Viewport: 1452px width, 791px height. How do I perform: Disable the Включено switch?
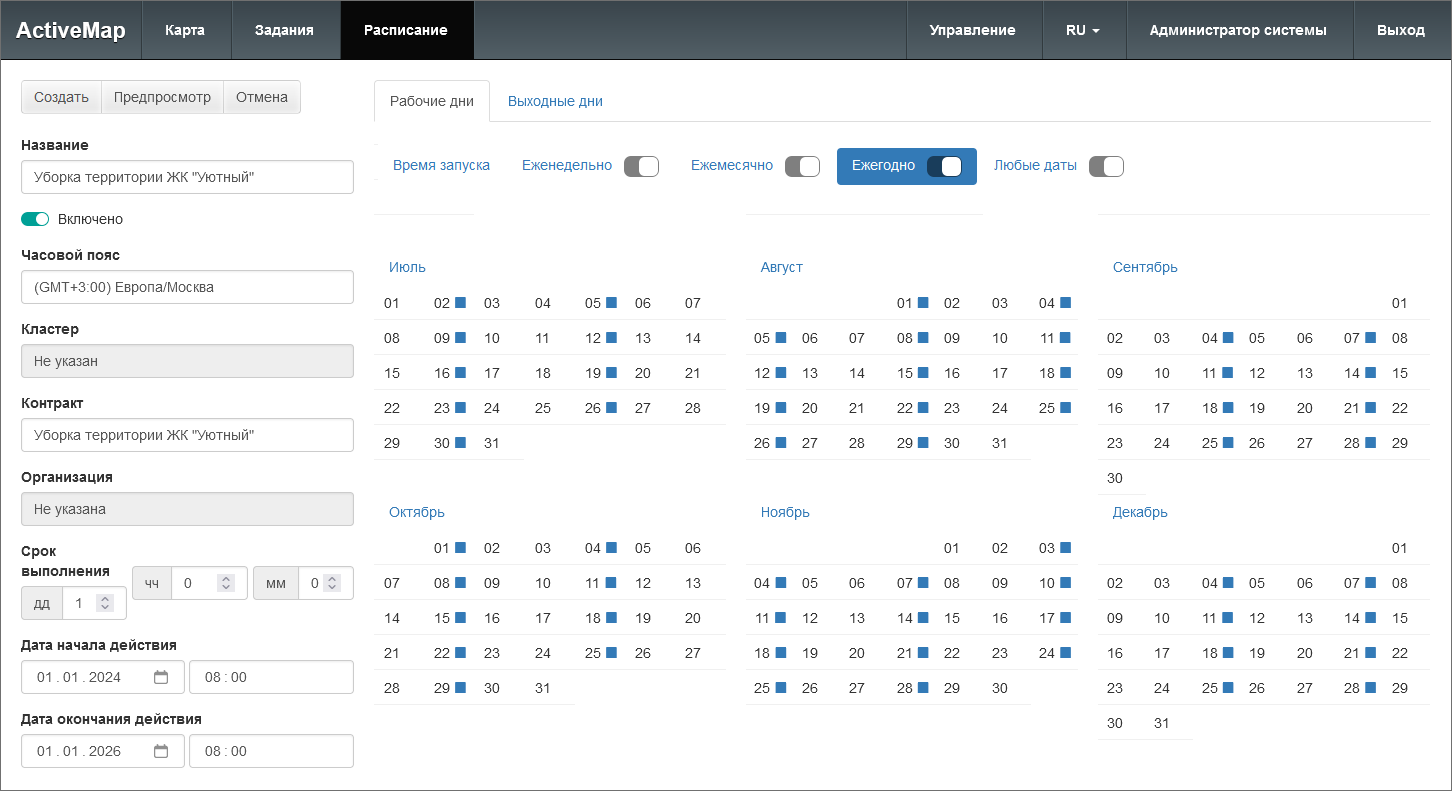pyautogui.click(x=35, y=219)
